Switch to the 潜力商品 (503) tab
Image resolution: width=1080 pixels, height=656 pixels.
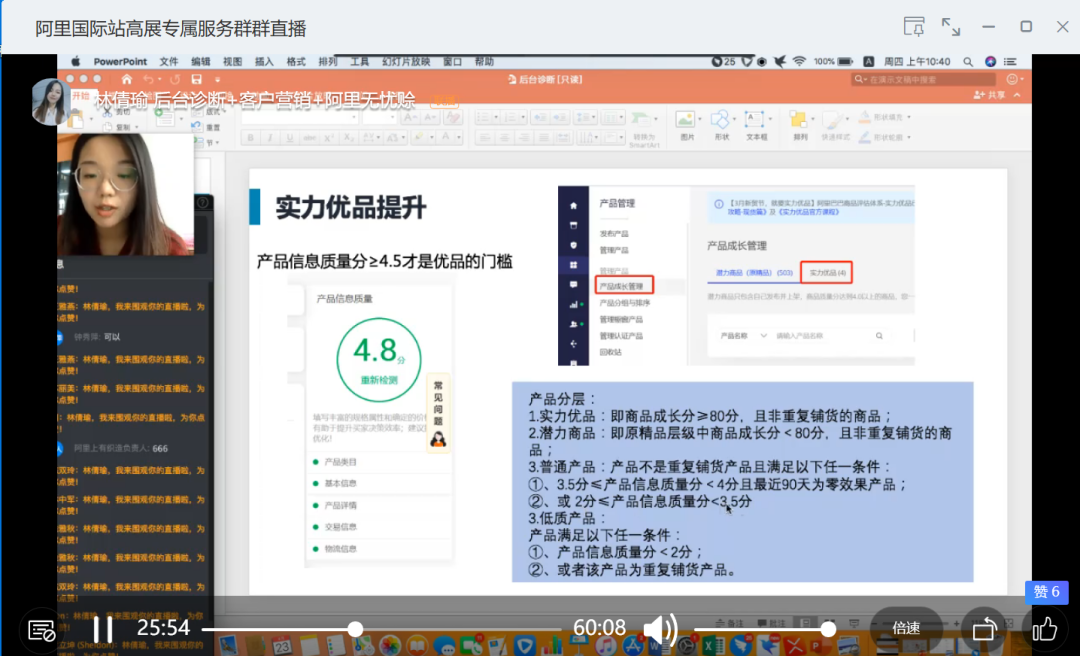click(x=754, y=273)
